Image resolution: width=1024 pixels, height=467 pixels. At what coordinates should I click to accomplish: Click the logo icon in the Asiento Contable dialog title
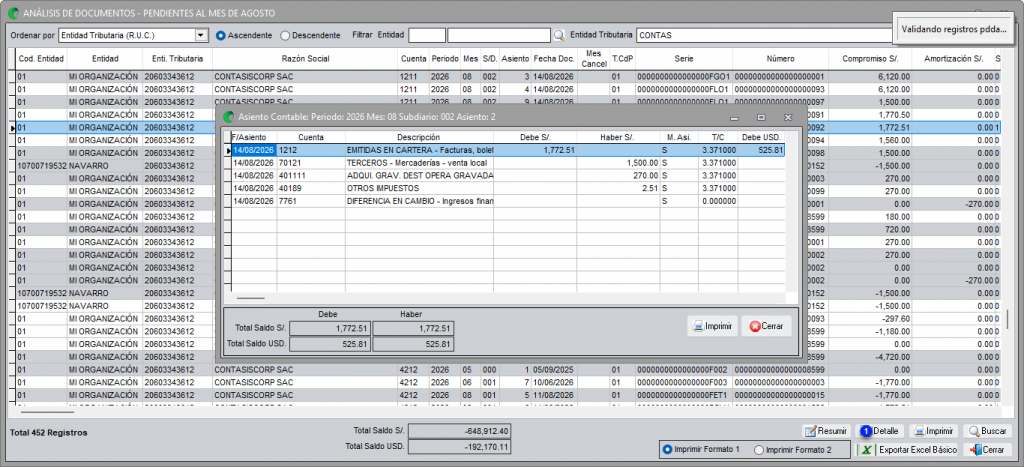tap(228, 117)
